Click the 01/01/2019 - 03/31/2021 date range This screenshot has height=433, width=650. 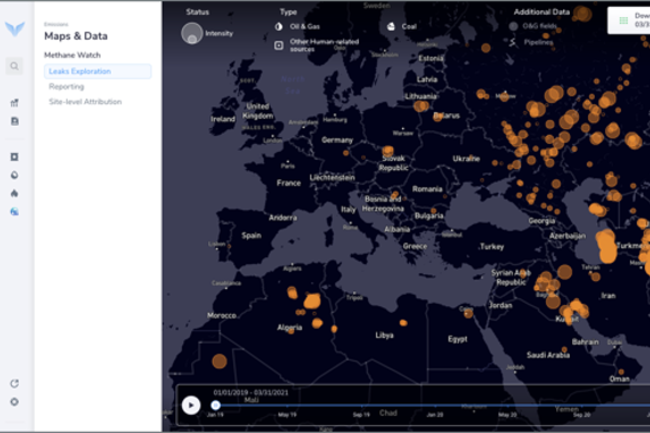click(x=251, y=392)
